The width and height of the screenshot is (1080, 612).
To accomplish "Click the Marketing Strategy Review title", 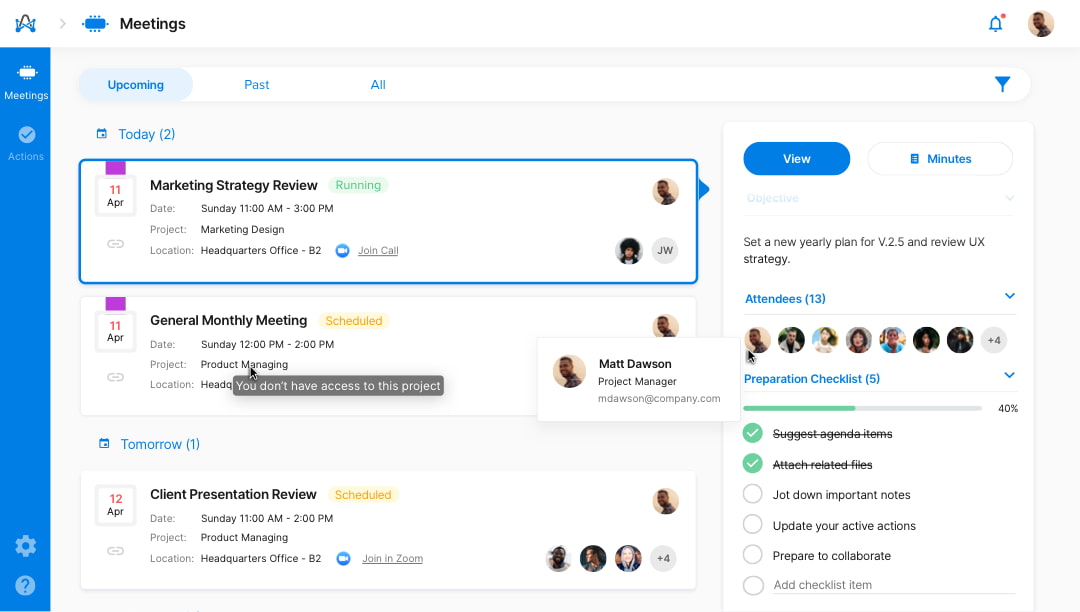I will coord(233,185).
